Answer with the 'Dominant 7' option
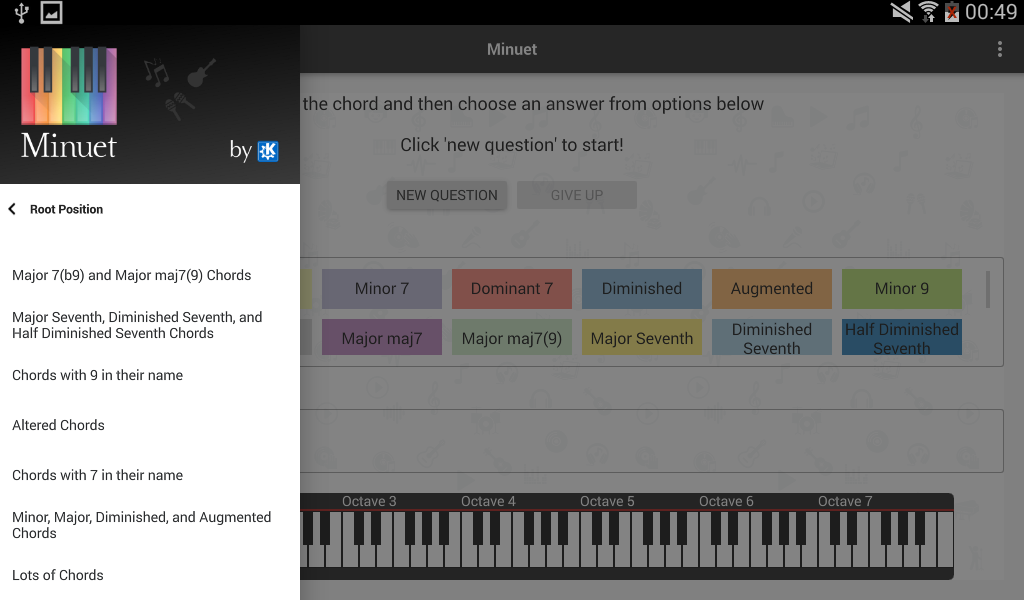The height and width of the screenshot is (600, 1024). tap(511, 289)
